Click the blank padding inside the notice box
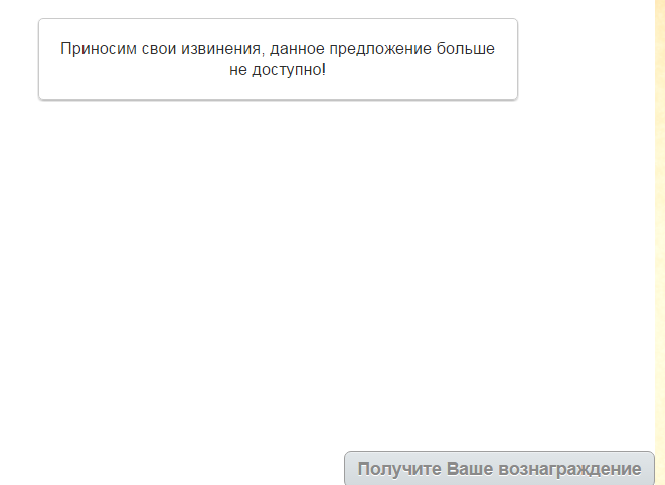 pos(278,90)
